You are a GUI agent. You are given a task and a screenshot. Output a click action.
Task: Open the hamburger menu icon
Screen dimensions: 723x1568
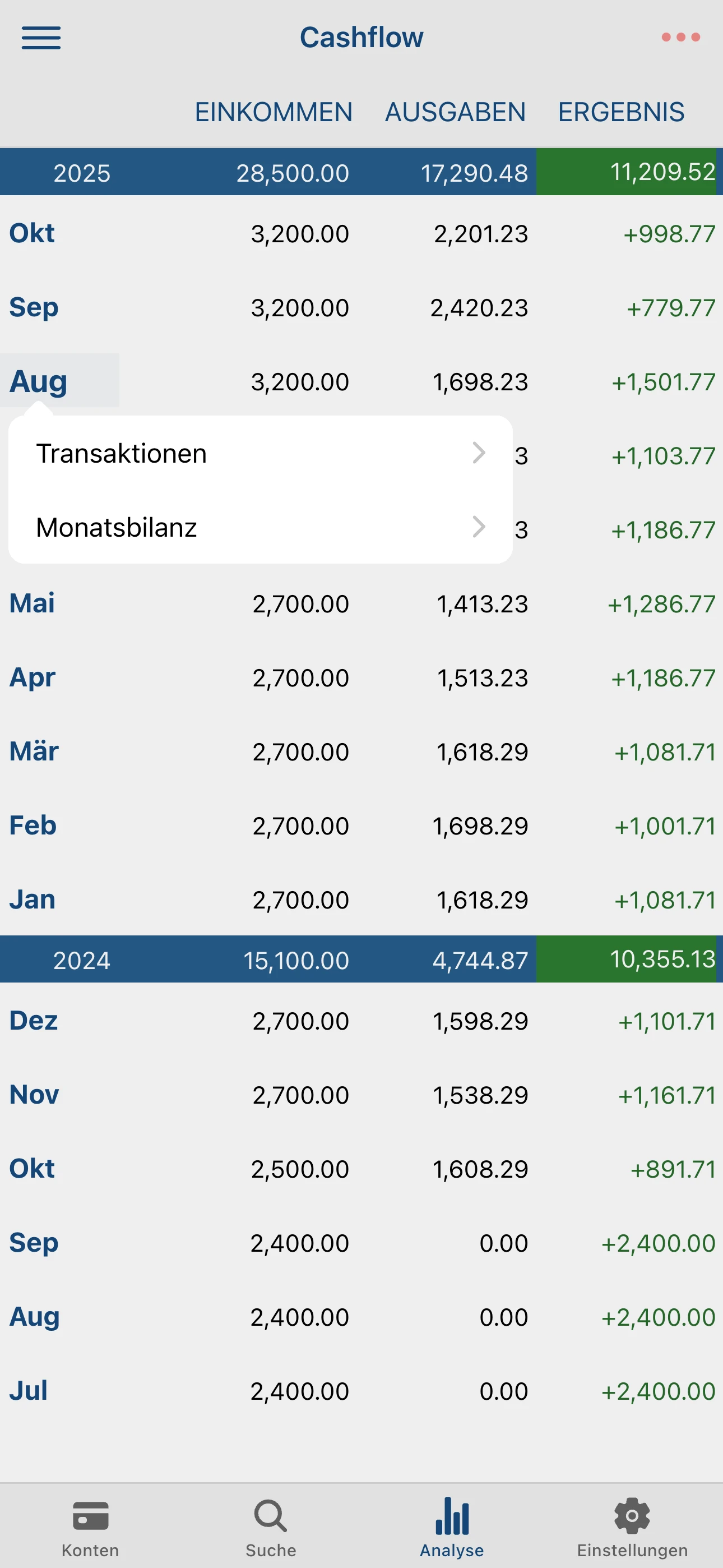pos(41,38)
